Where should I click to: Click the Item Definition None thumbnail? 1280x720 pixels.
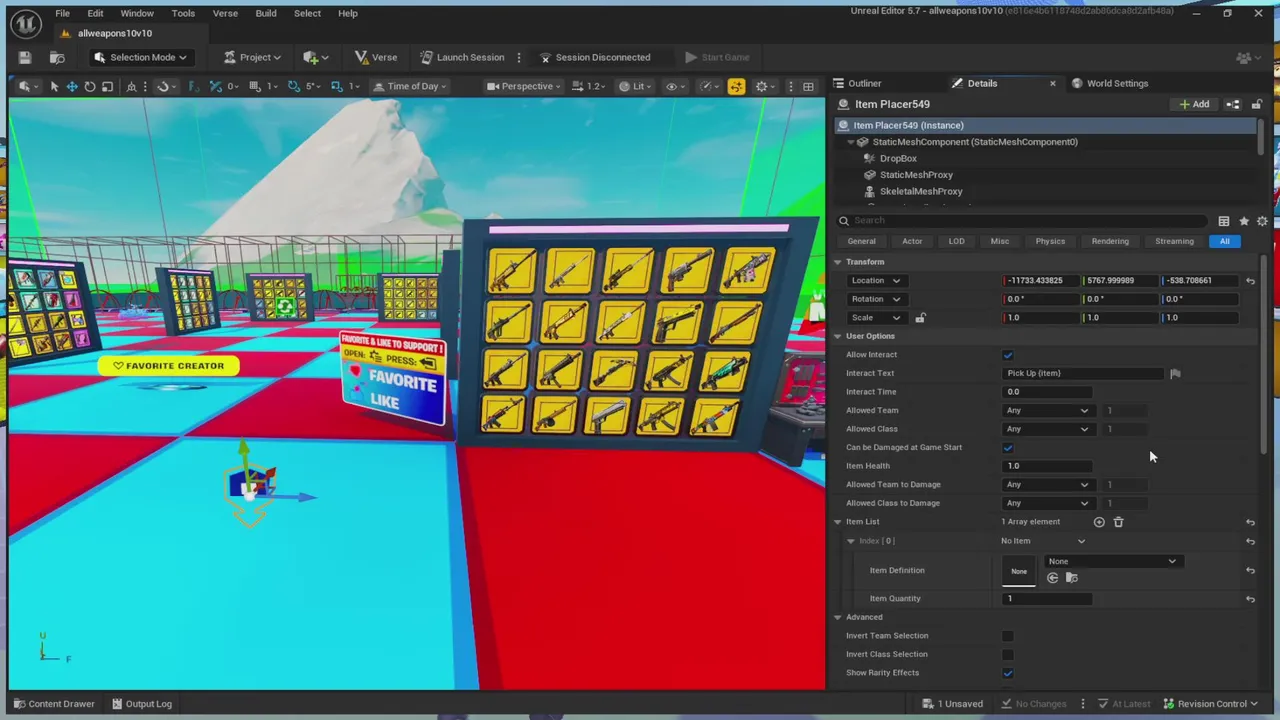pos(1019,571)
